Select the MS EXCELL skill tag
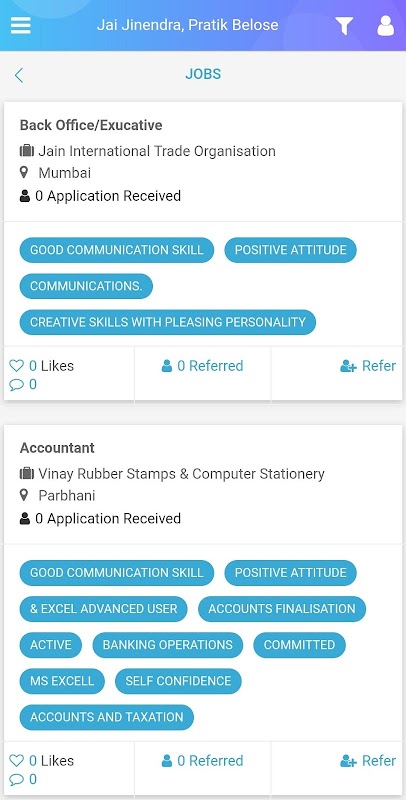406x800 pixels. tap(62, 681)
